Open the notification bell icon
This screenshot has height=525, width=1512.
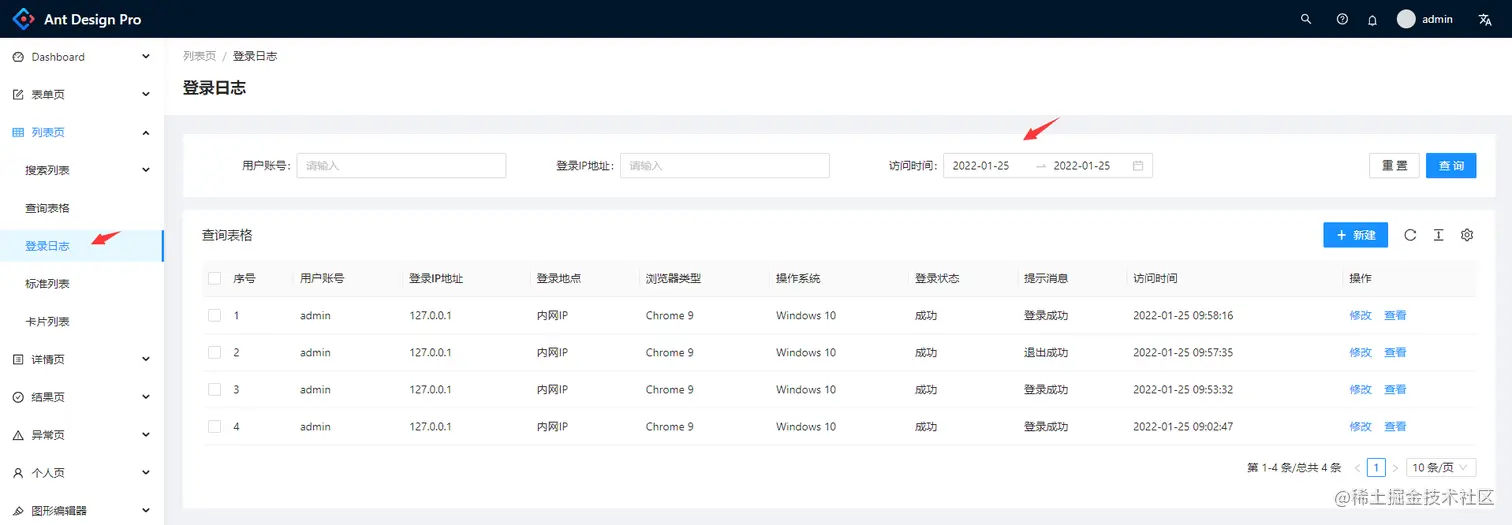point(1372,19)
